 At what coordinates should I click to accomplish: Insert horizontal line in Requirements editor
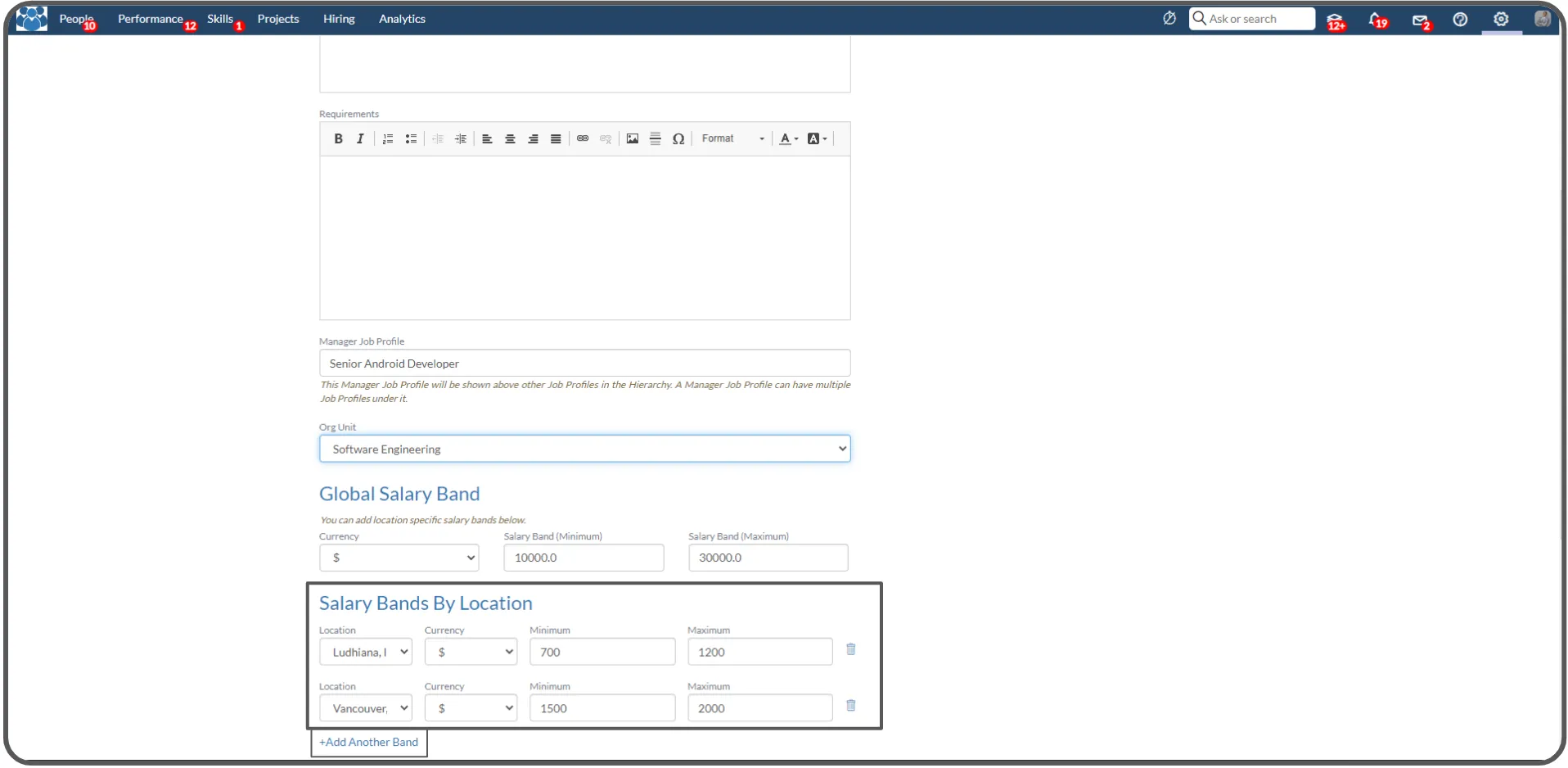click(656, 139)
